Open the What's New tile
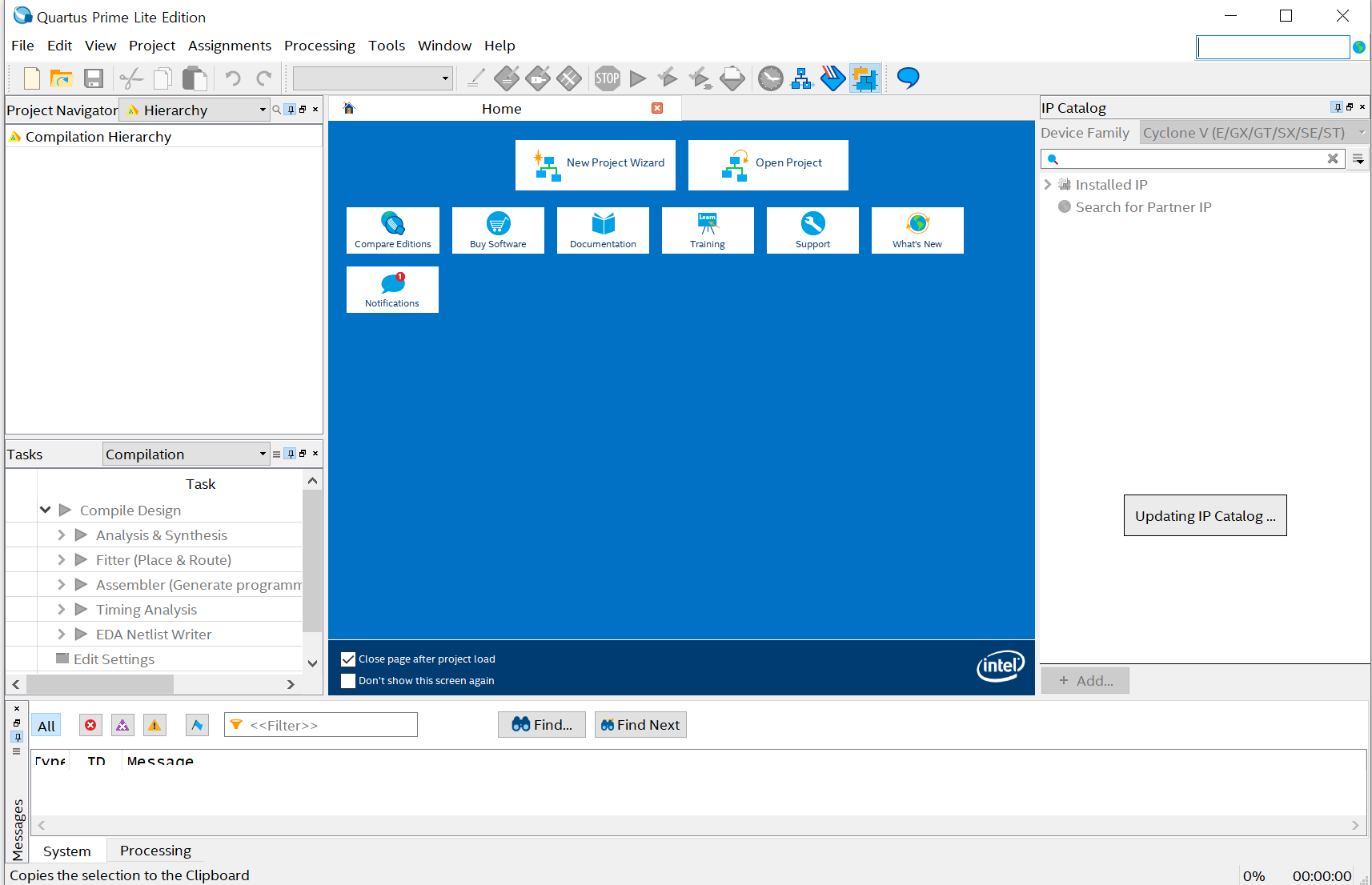The height and width of the screenshot is (885, 1372). 917,230
